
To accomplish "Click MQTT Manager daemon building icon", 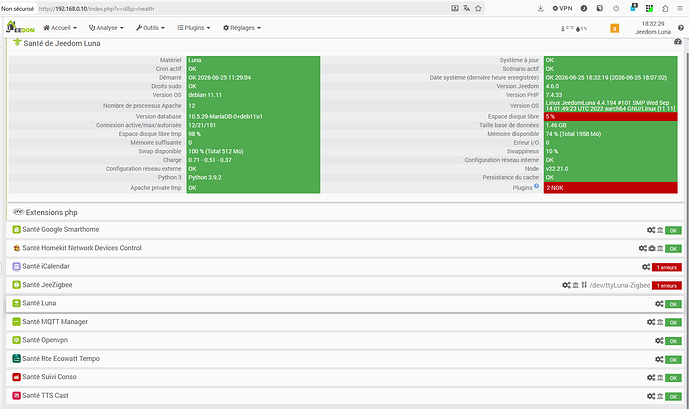I will 660,322.
